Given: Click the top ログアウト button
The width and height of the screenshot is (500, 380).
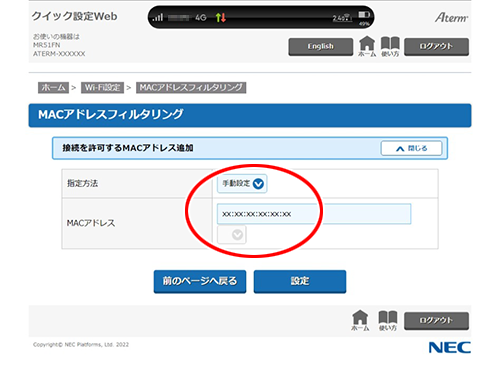Looking at the screenshot, I should (x=436, y=47).
